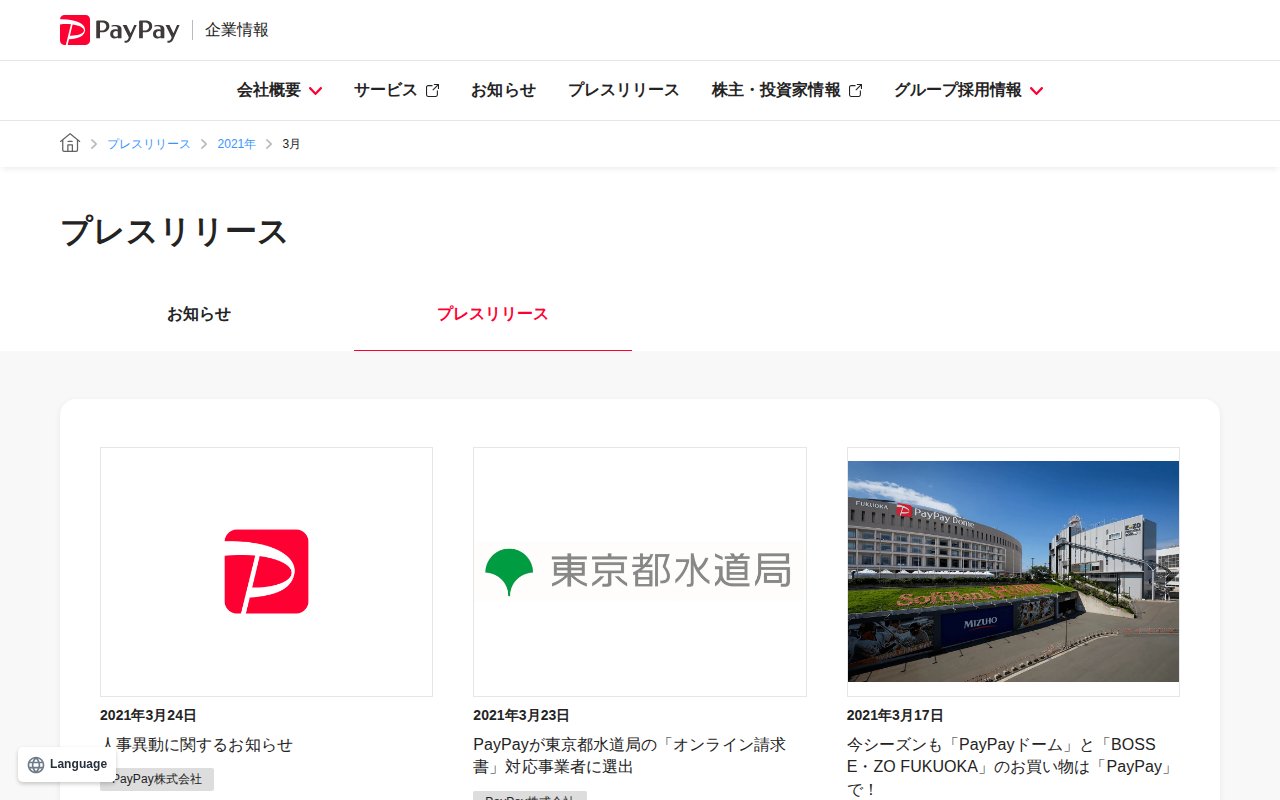This screenshot has width=1280, height=800.
Task: Select the 2021年3月17日 date text
Action: pyautogui.click(x=895, y=716)
